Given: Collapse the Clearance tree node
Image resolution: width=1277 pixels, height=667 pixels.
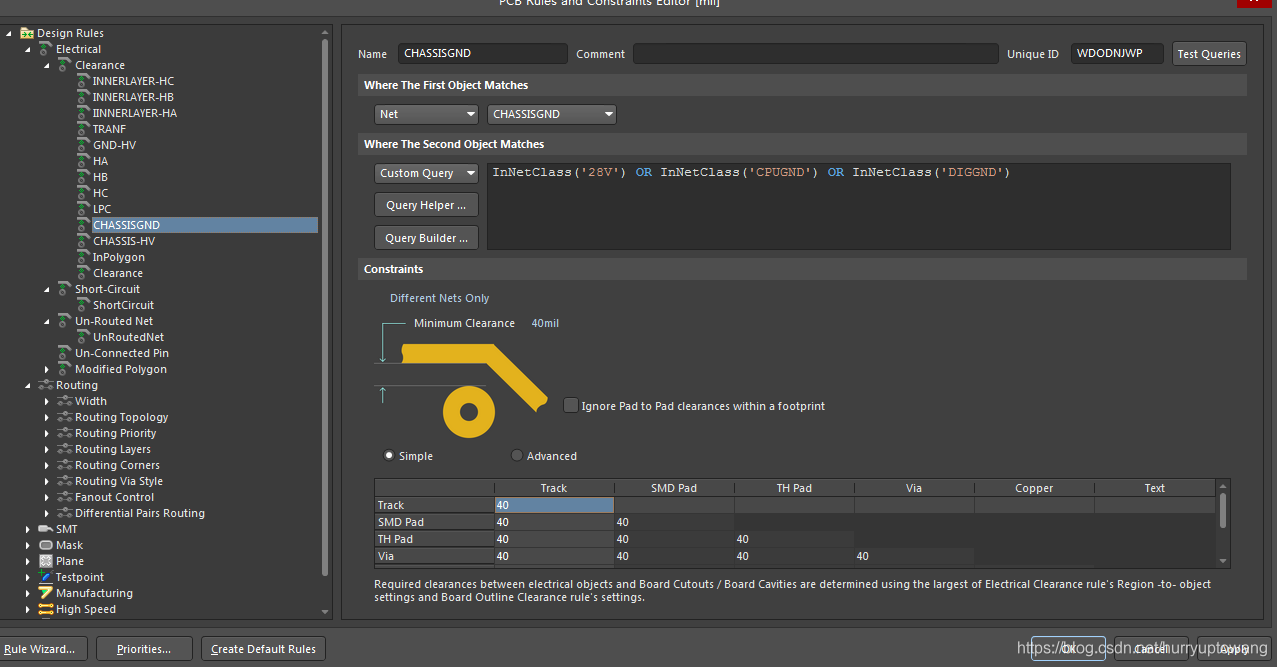Looking at the screenshot, I should pyautogui.click(x=47, y=66).
